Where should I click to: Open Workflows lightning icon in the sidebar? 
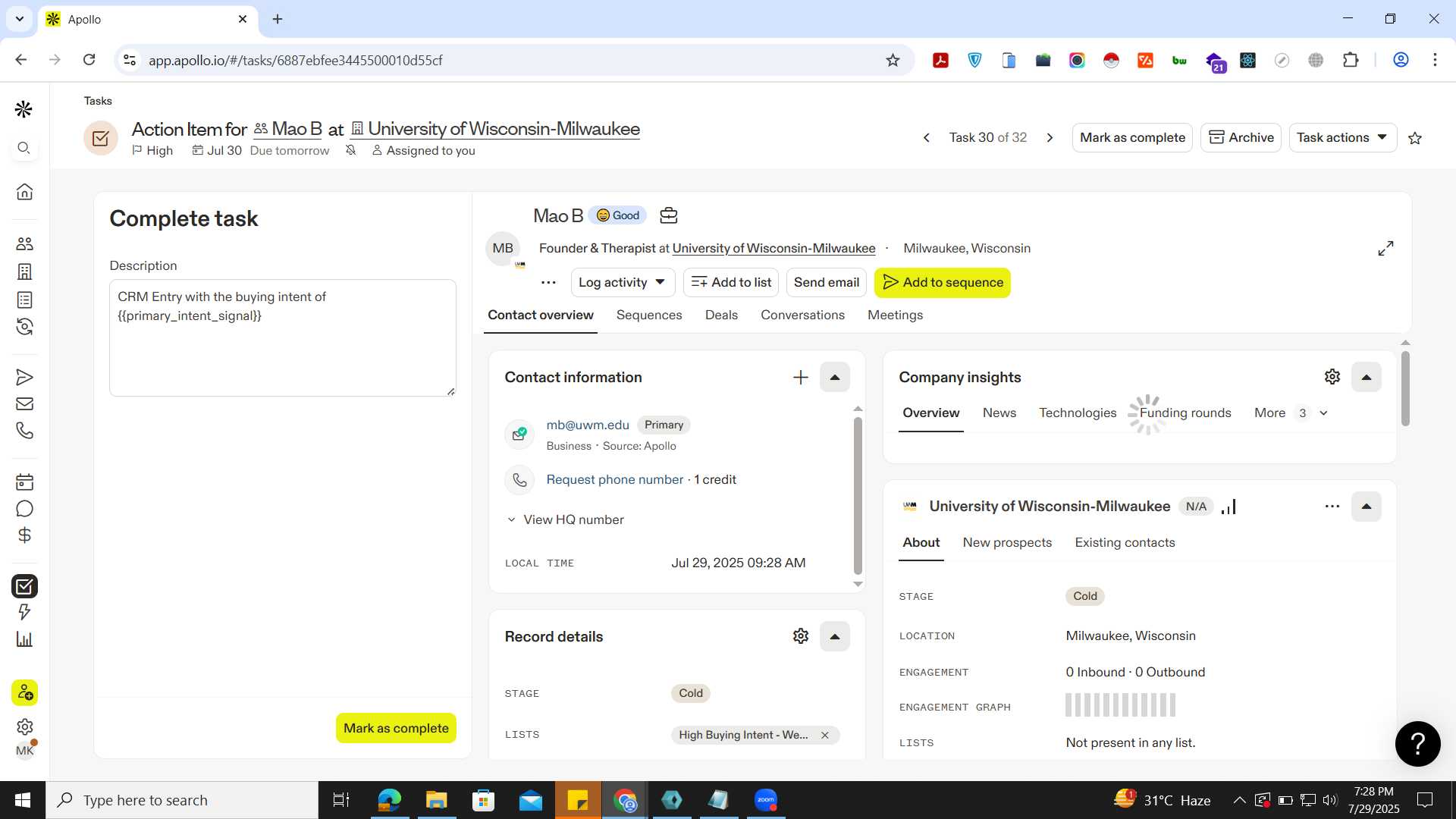(x=24, y=612)
